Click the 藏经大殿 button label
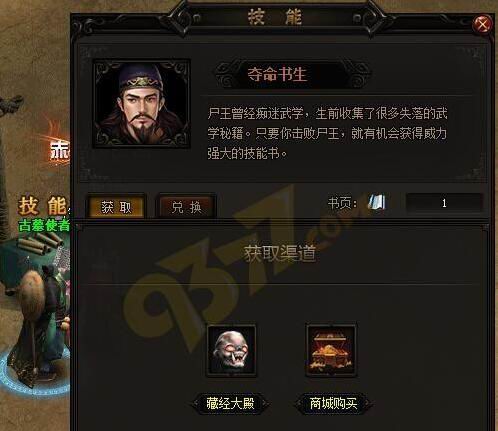The height and width of the screenshot is (431, 498). 230,403
